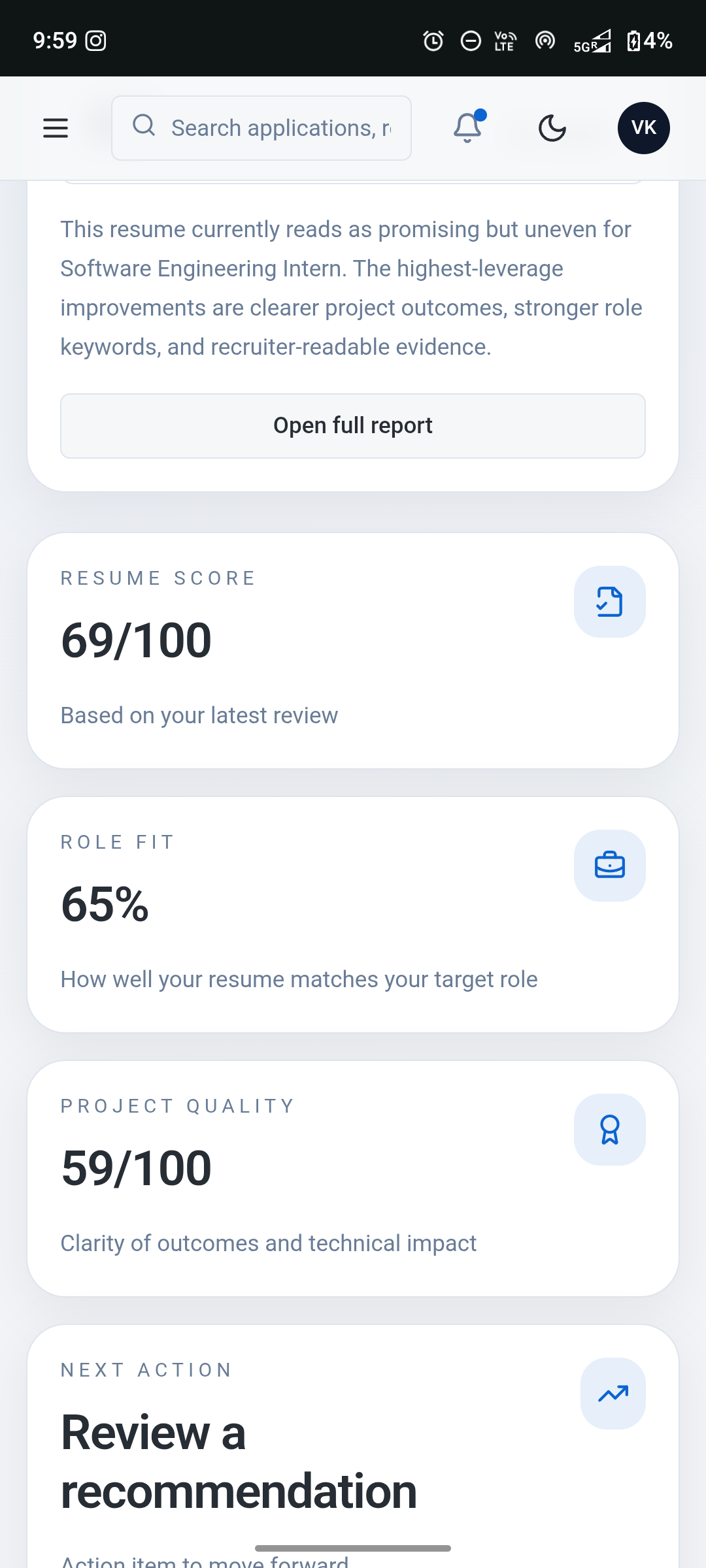Image resolution: width=706 pixels, height=1568 pixels.
Task: Select the 69/100 resume score value
Action: pos(136,640)
